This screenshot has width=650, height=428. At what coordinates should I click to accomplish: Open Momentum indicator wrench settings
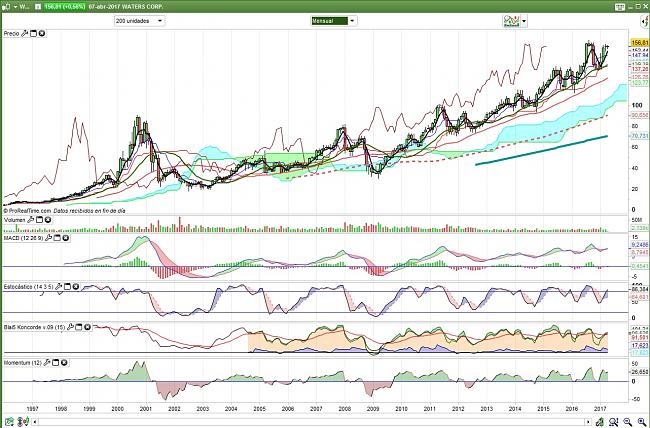click(x=47, y=363)
